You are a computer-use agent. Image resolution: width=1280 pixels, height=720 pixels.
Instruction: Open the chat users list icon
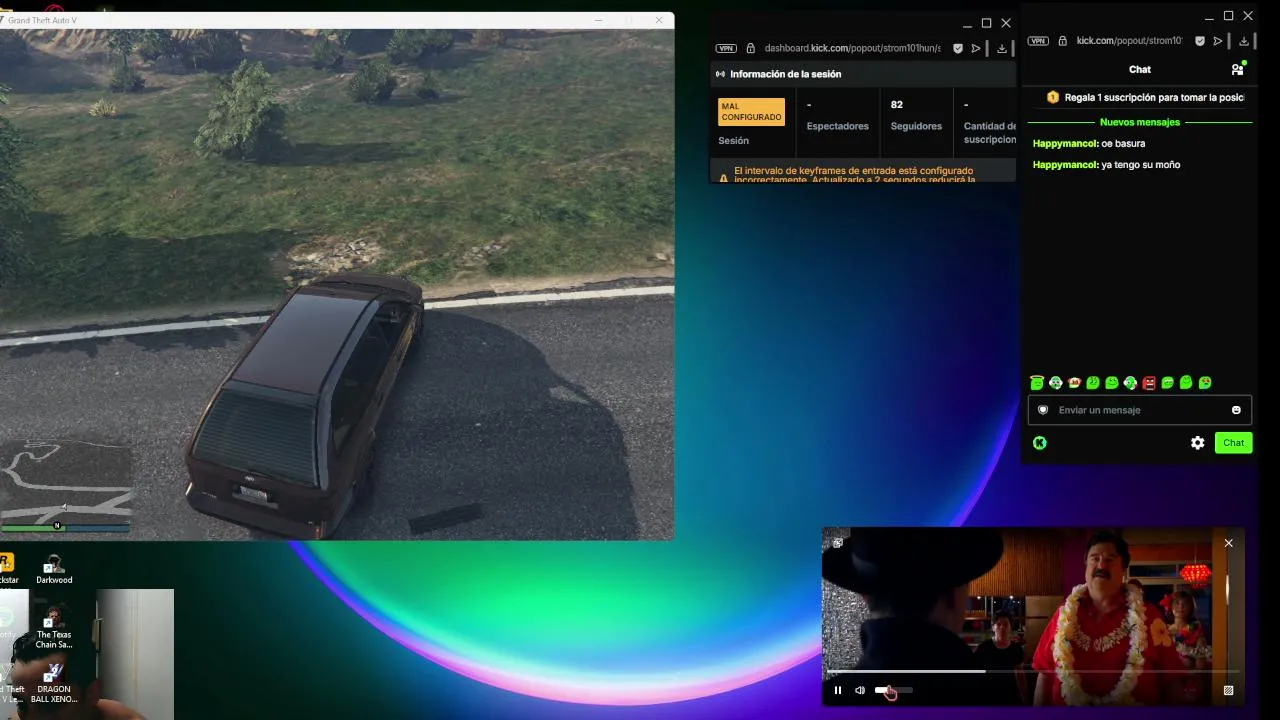tap(1237, 69)
